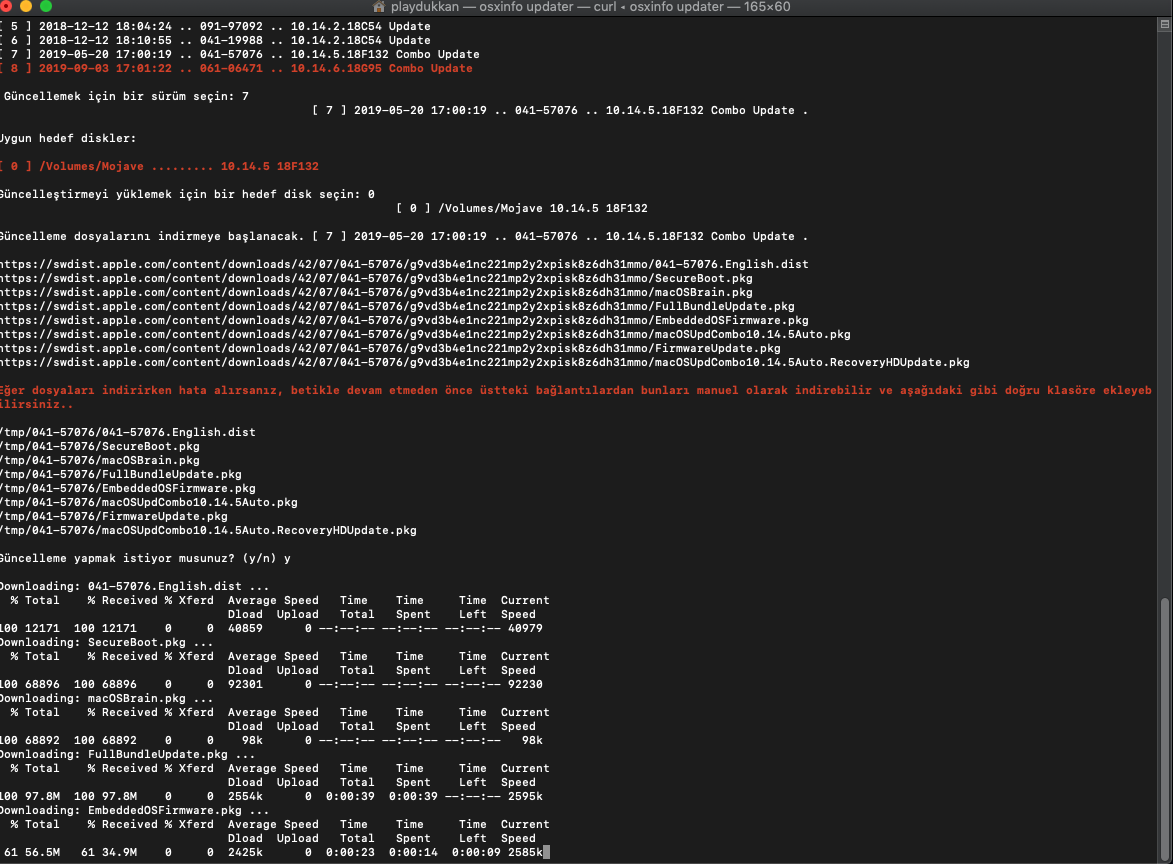Open the macOSBrain.pkg swdist URL
The image size is (1173, 864).
376,292
